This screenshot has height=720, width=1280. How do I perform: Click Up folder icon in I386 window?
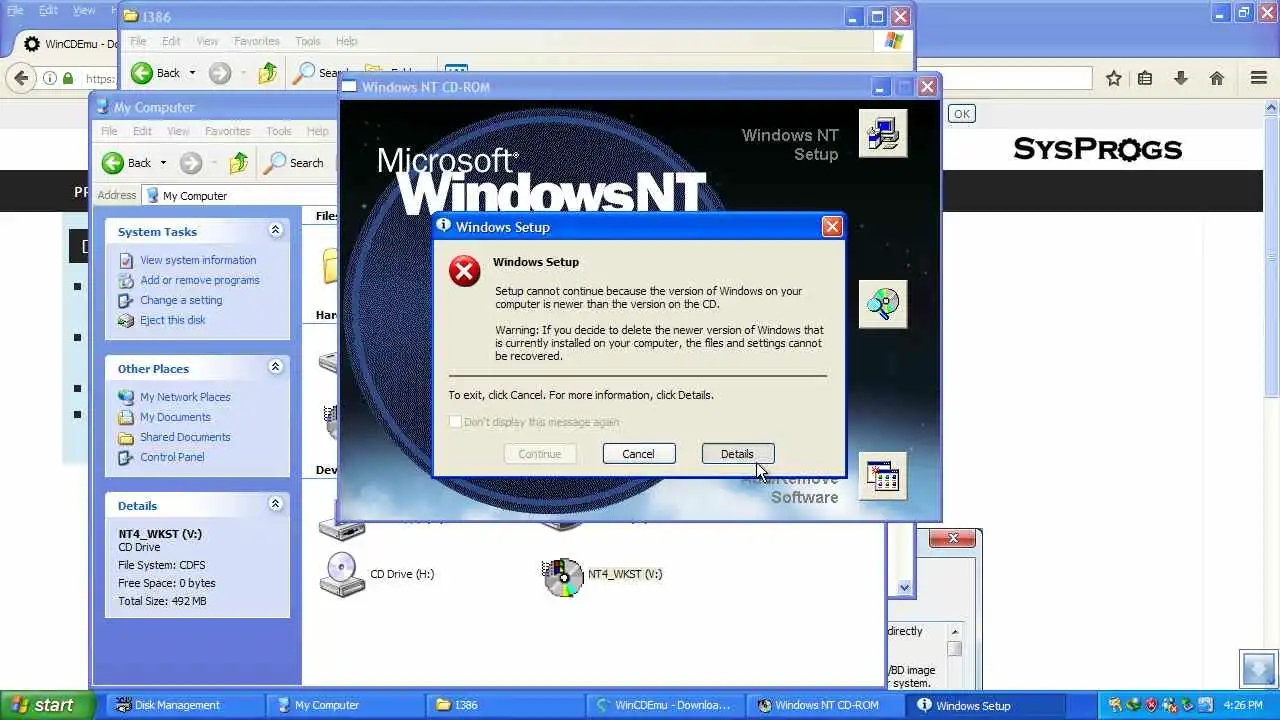click(267, 73)
